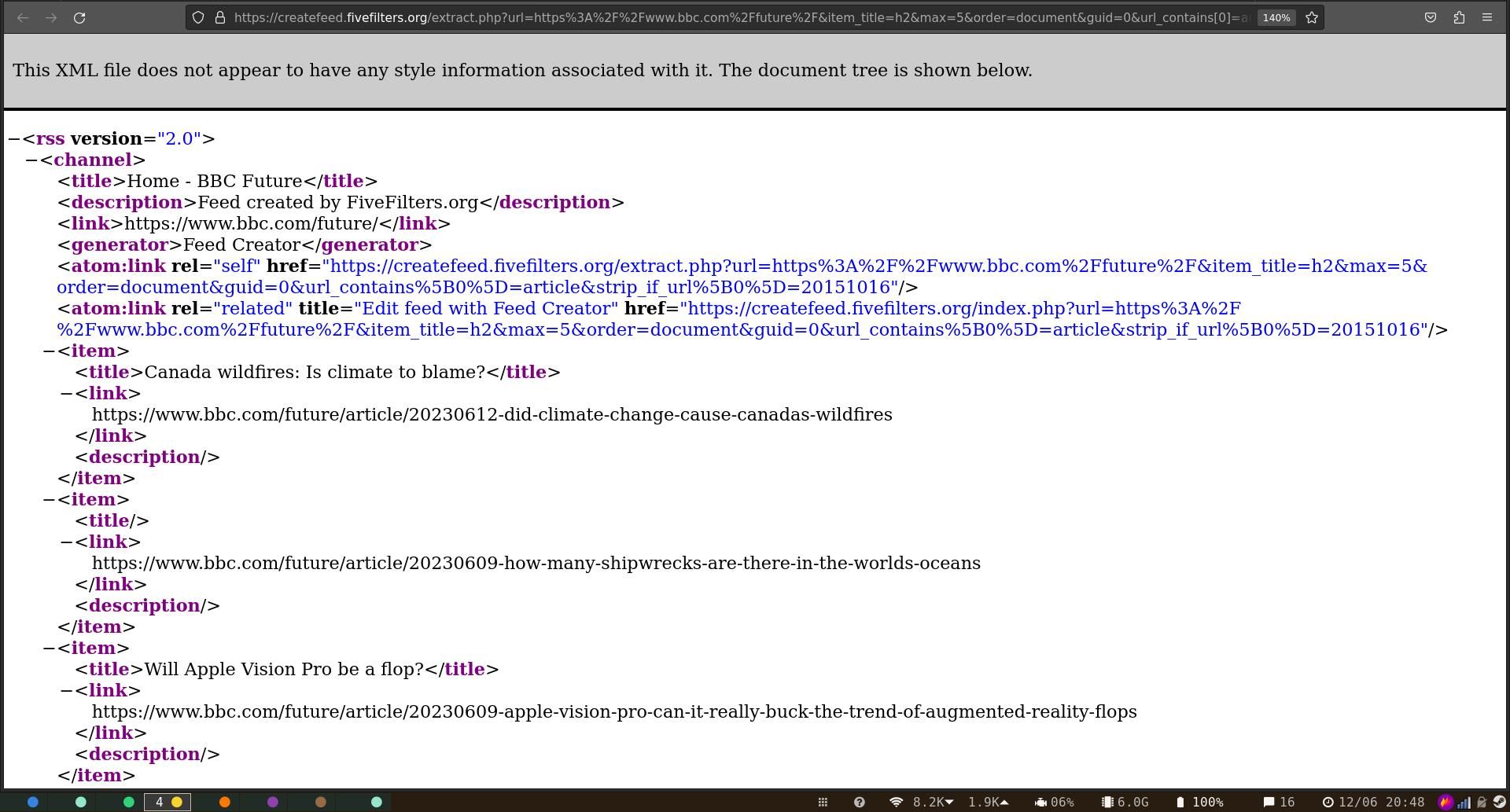This screenshot has width=1510, height=812.
Task: Open the extensions puzzle-piece icon
Action: tap(1459, 17)
